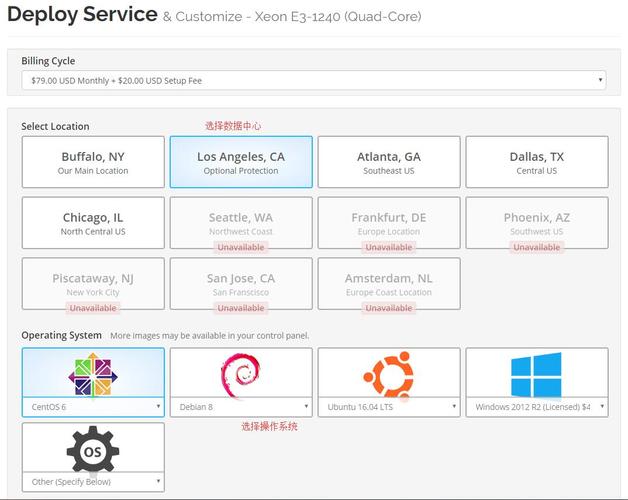The height and width of the screenshot is (500, 628).
Task: Click the San Jose, CA location tile
Action: [x=241, y=284]
